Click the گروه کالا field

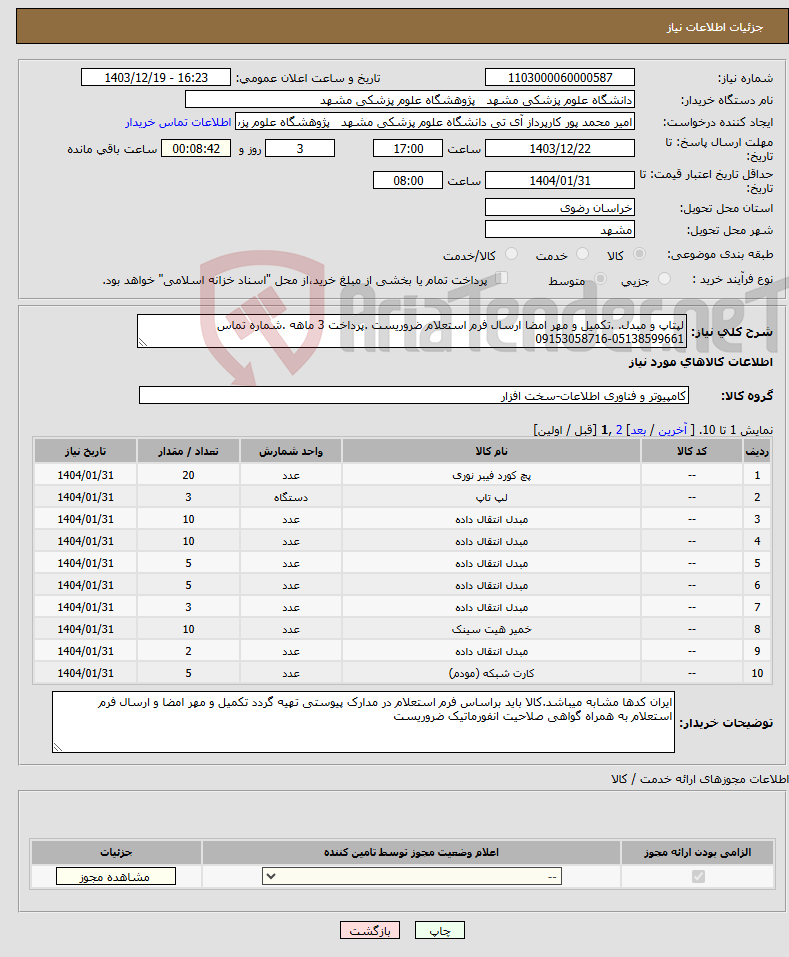(x=414, y=395)
